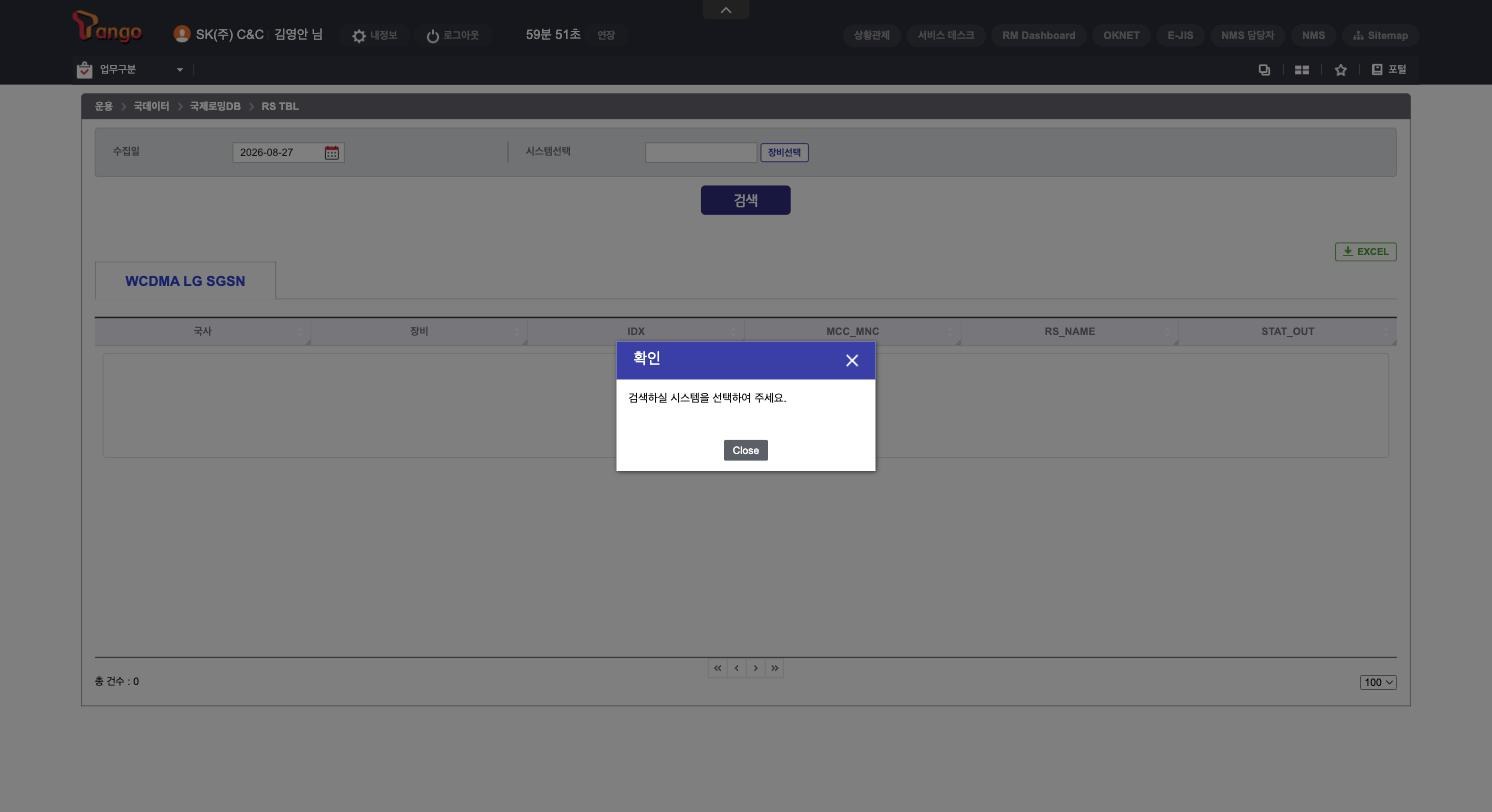
Task: Sort by the 장비 column header
Action: click(x=419, y=331)
